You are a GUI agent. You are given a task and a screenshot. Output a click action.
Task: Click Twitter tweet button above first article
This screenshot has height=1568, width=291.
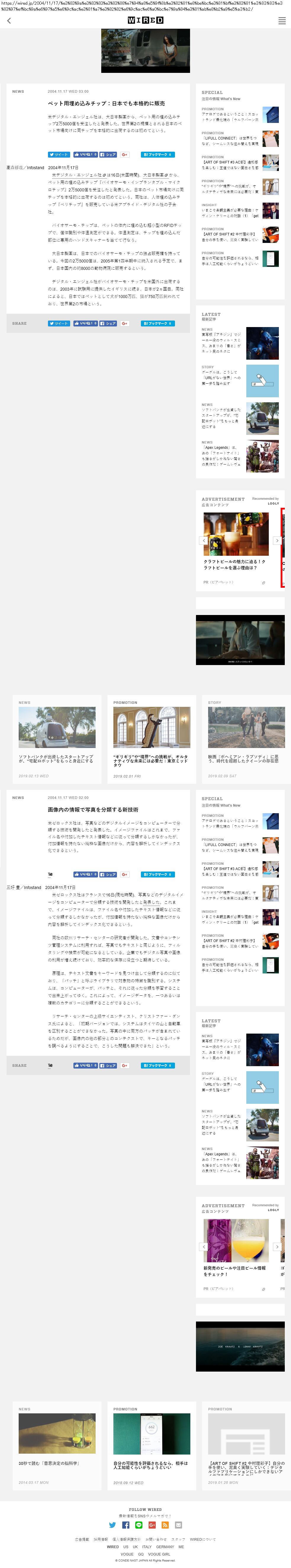(59, 155)
